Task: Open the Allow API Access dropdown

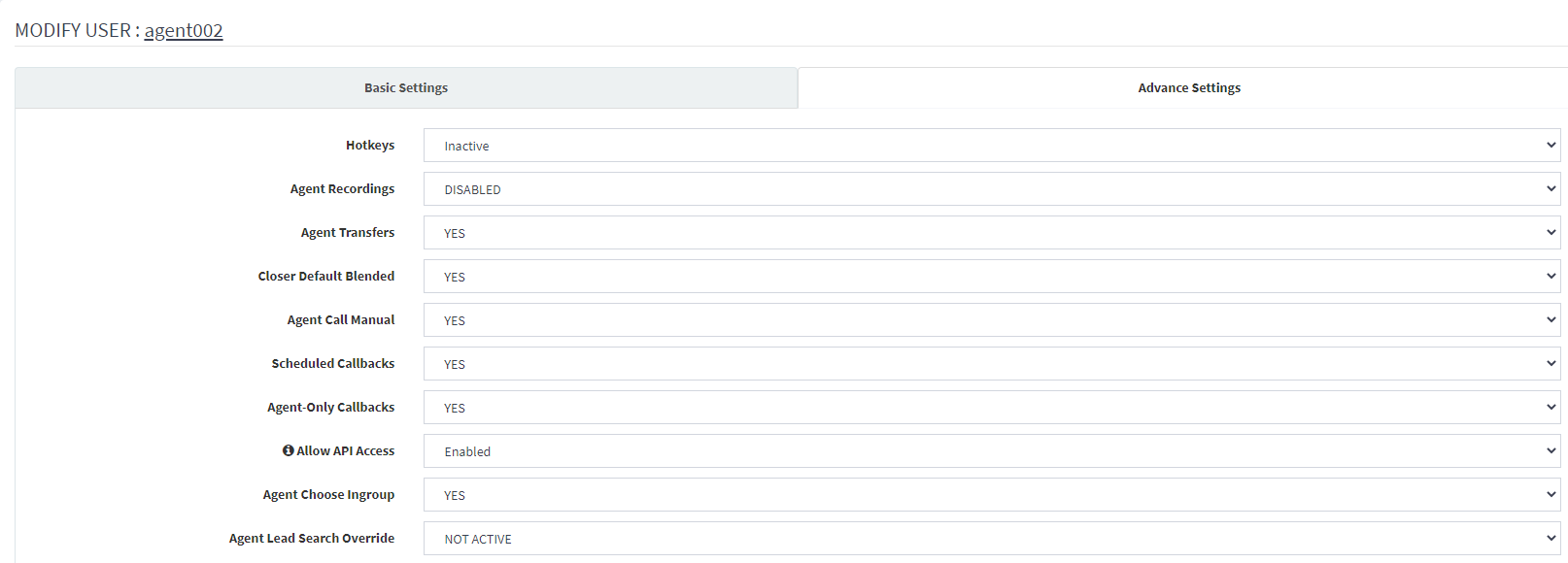Action: coord(992,451)
